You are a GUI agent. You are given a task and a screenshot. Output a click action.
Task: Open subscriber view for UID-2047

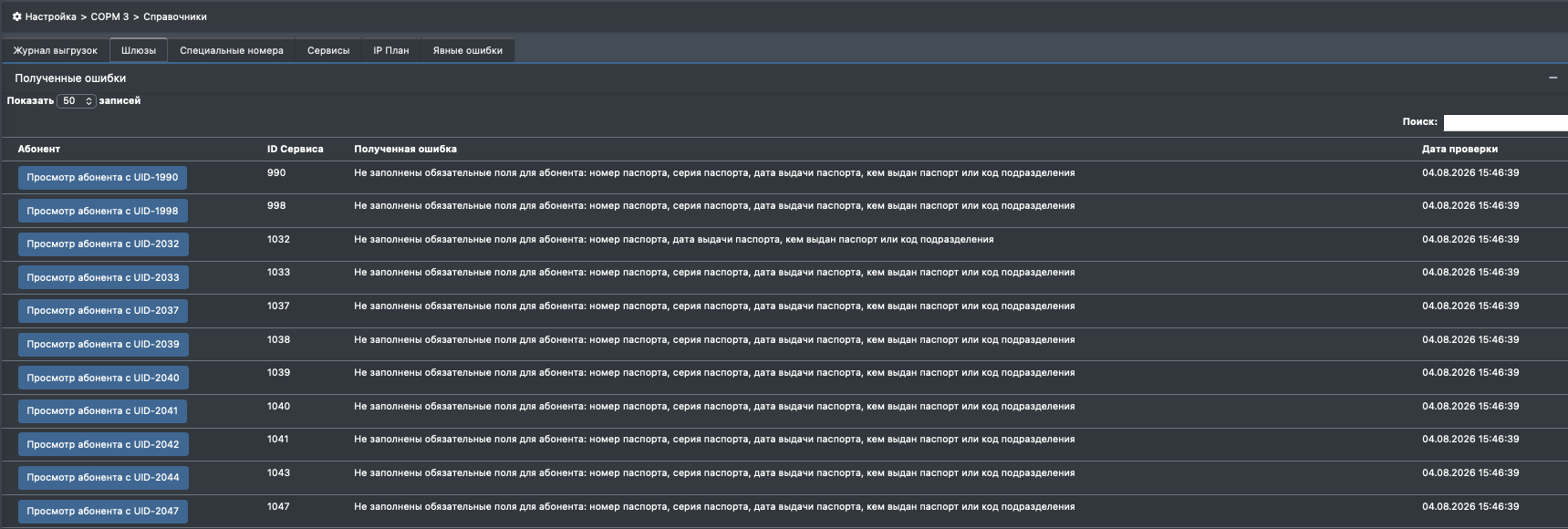(103, 511)
